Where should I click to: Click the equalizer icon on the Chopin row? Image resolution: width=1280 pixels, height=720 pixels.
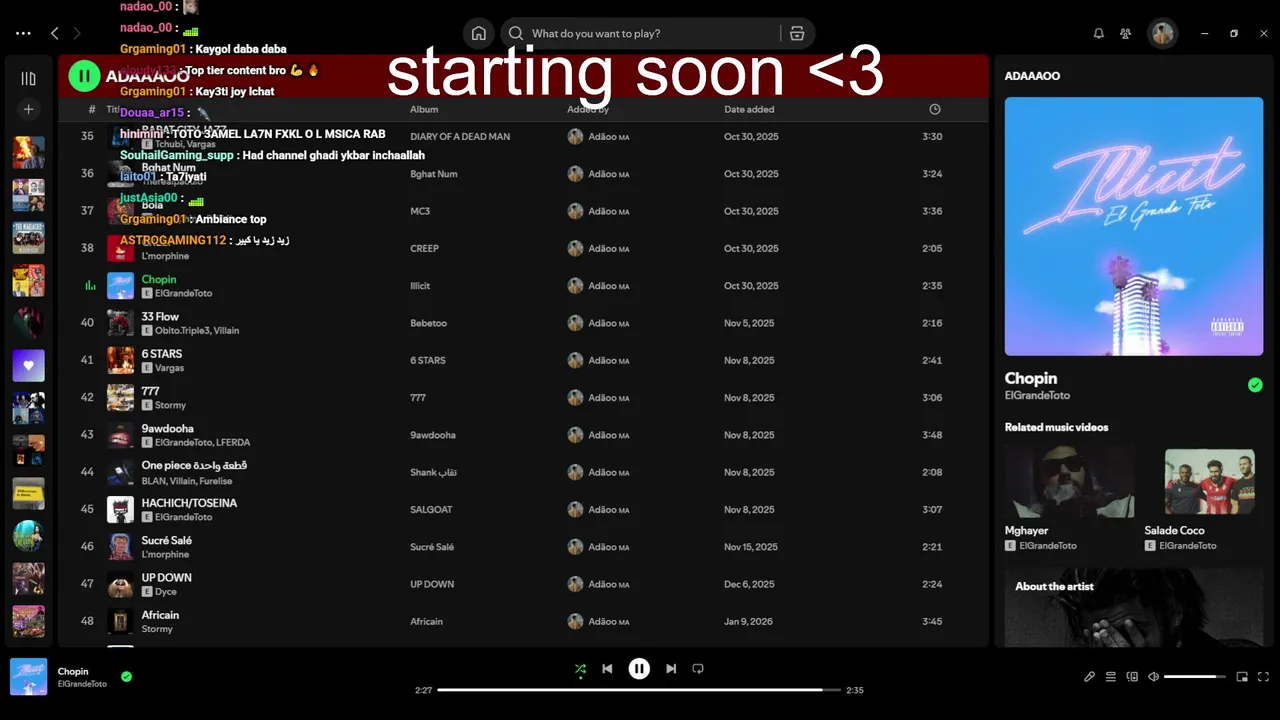tap(90, 286)
